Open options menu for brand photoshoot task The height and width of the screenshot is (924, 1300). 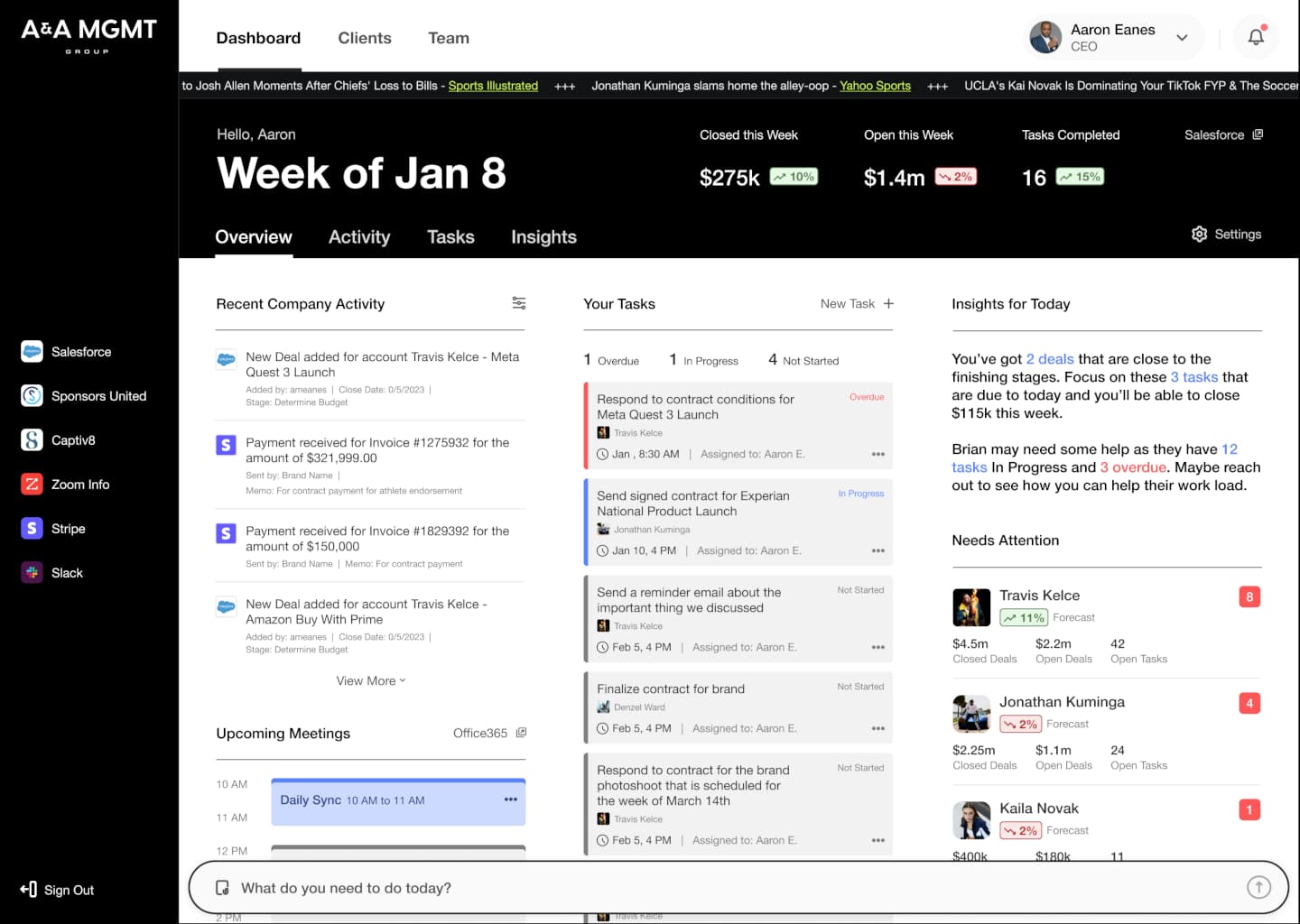[x=878, y=840]
